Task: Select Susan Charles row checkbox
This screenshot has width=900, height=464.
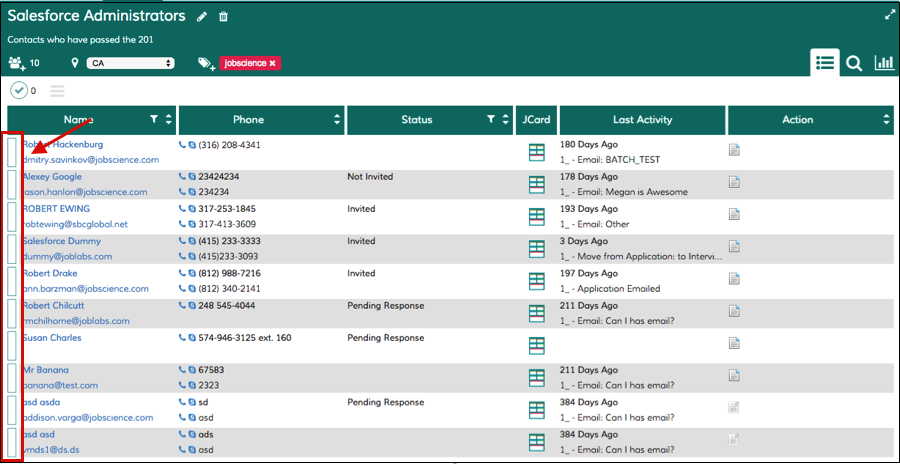Action: [11, 345]
